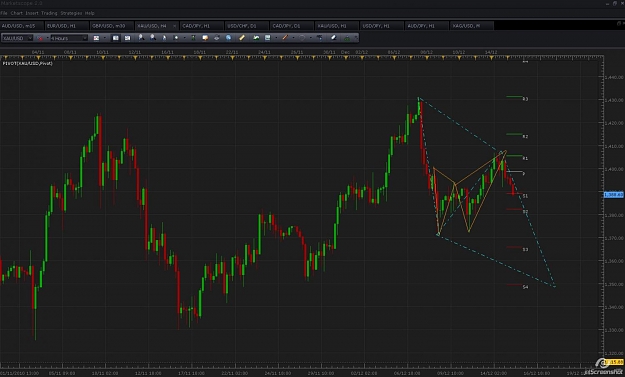Screen dimensions: 625x377
Task: Close the XAU/USD, H4 tab
Action: tap(175, 26)
